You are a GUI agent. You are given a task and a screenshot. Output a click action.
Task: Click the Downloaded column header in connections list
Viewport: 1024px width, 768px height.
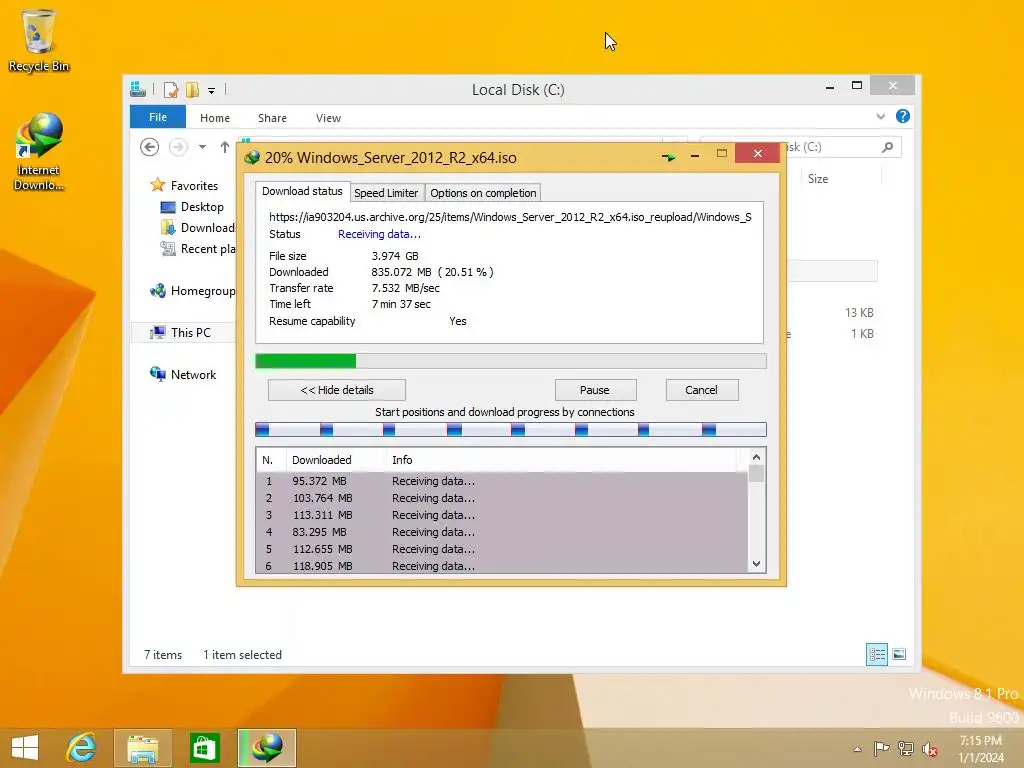click(336, 460)
